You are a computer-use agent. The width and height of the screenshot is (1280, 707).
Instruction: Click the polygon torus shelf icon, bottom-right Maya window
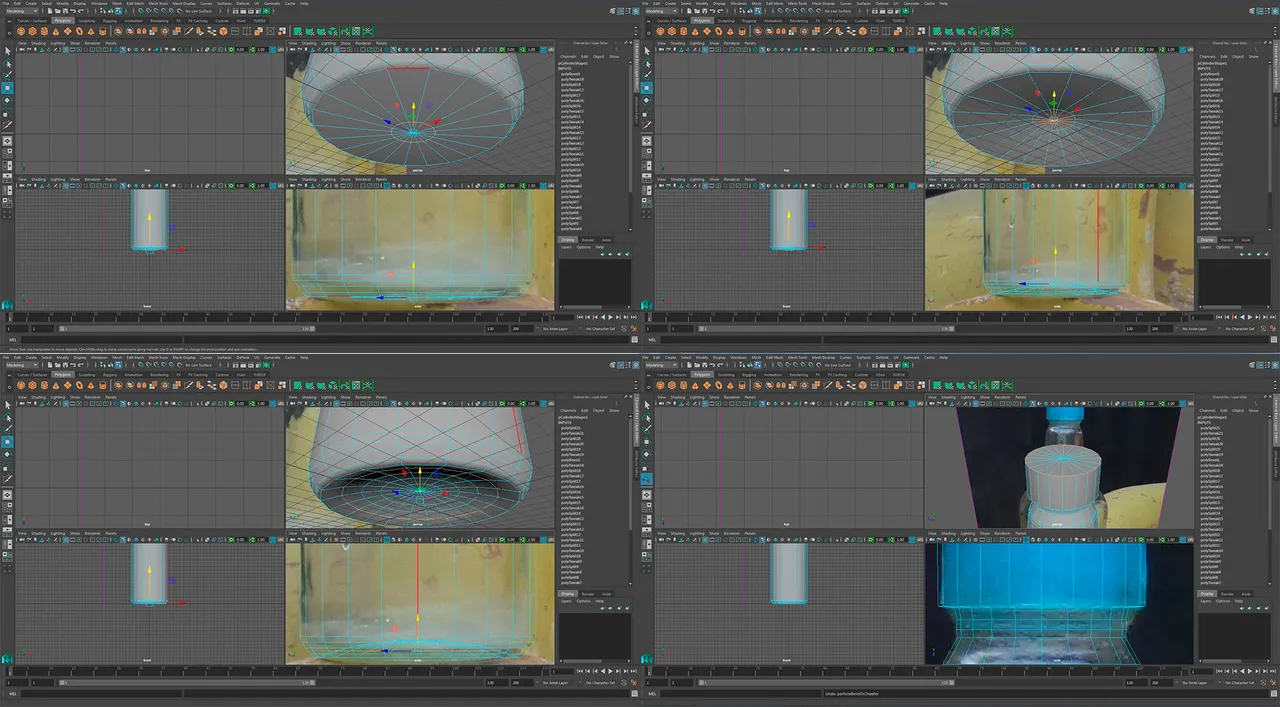pyautogui.click(x=719, y=385)
